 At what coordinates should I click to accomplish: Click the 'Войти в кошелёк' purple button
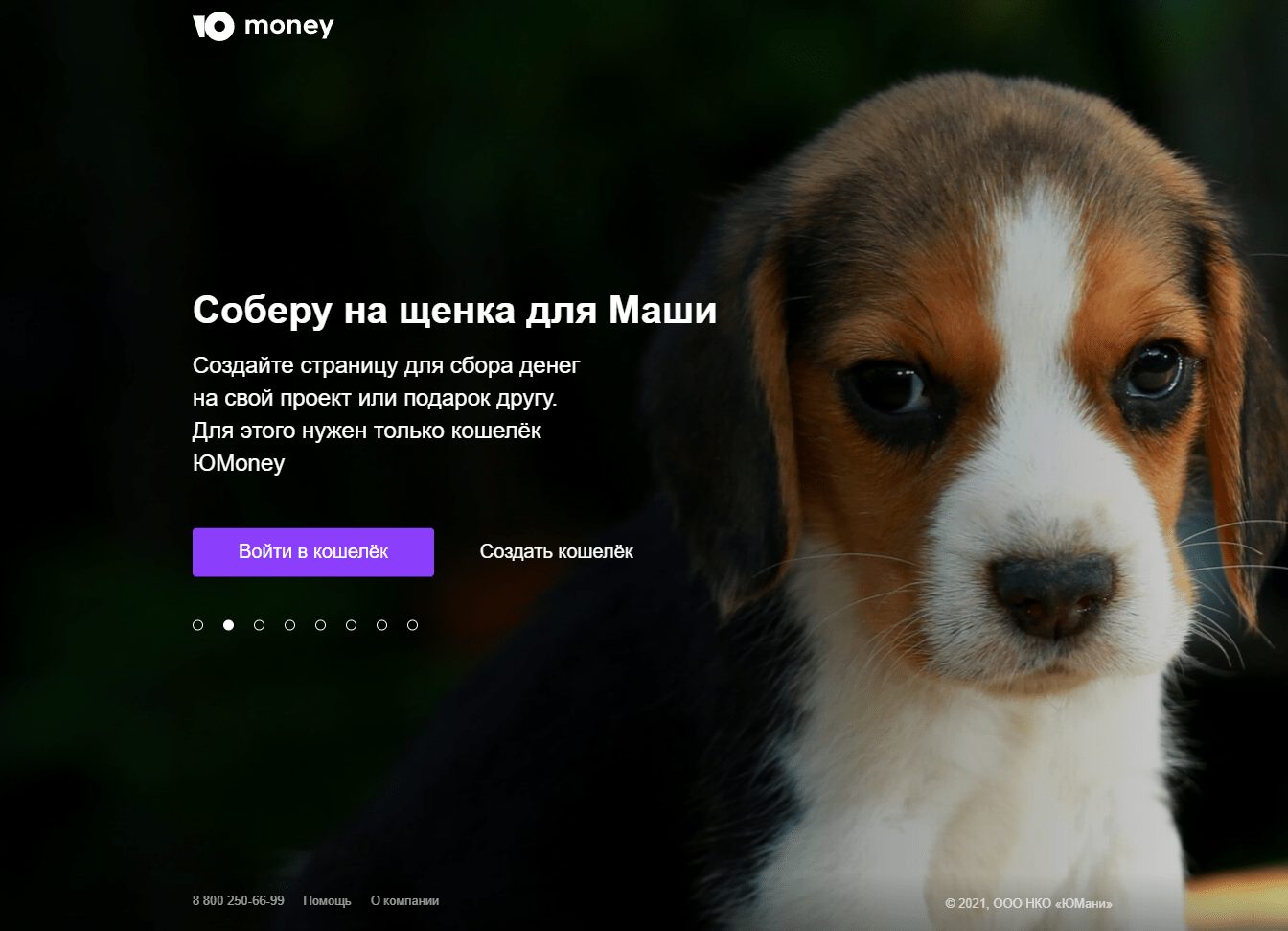click(313, 552)
